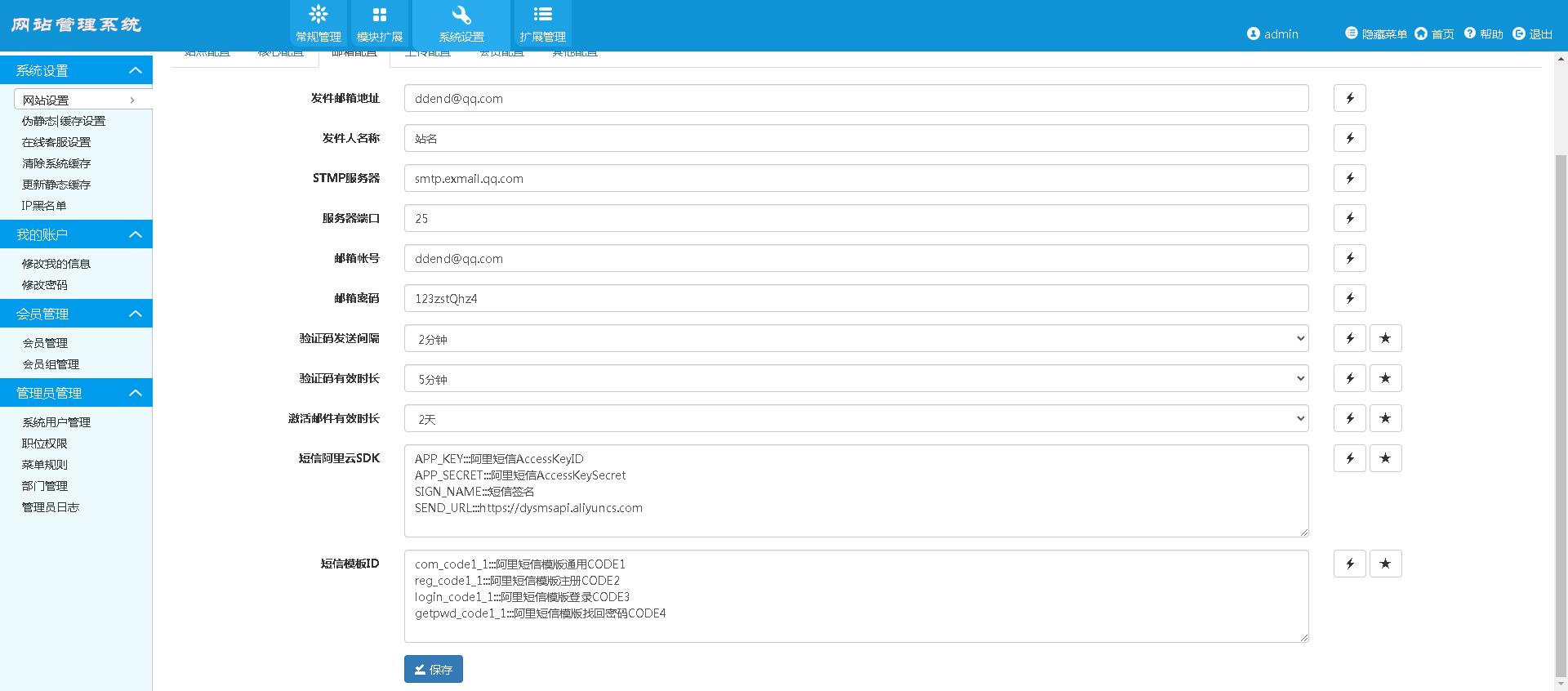Open 会员组管理 in the sidebar
The image size is (1568, 691).
click(x=51, y=364)
